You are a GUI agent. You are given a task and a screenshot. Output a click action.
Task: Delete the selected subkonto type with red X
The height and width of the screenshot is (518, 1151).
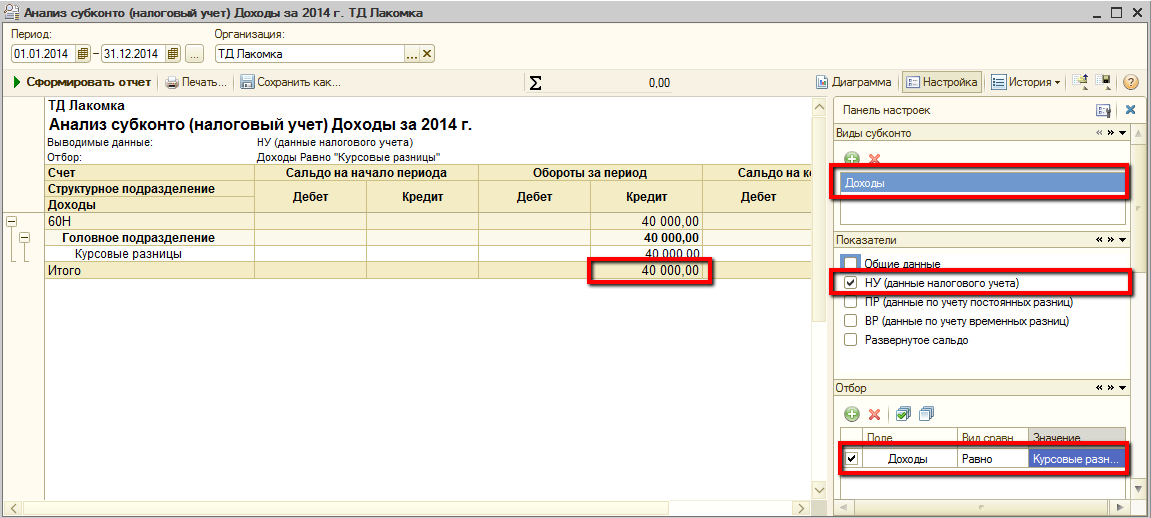[874, 159]
